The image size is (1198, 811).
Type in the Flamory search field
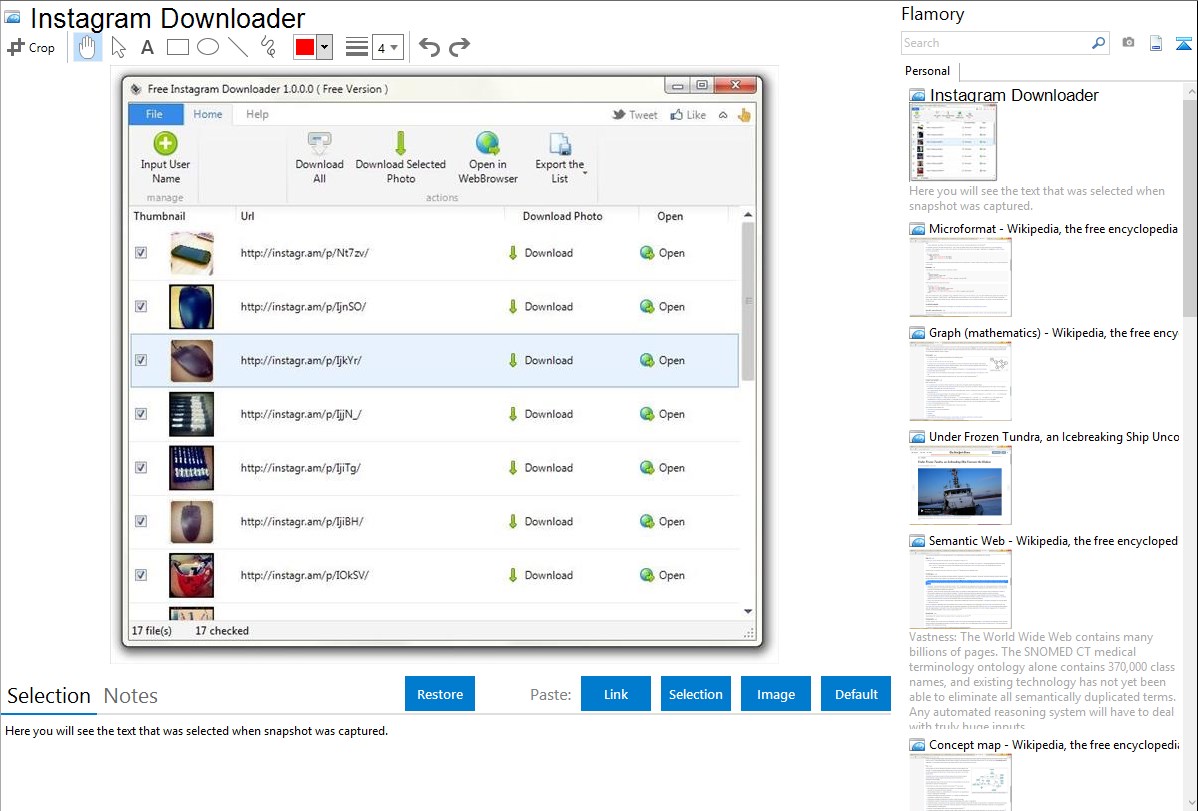(x=995, y=43)
